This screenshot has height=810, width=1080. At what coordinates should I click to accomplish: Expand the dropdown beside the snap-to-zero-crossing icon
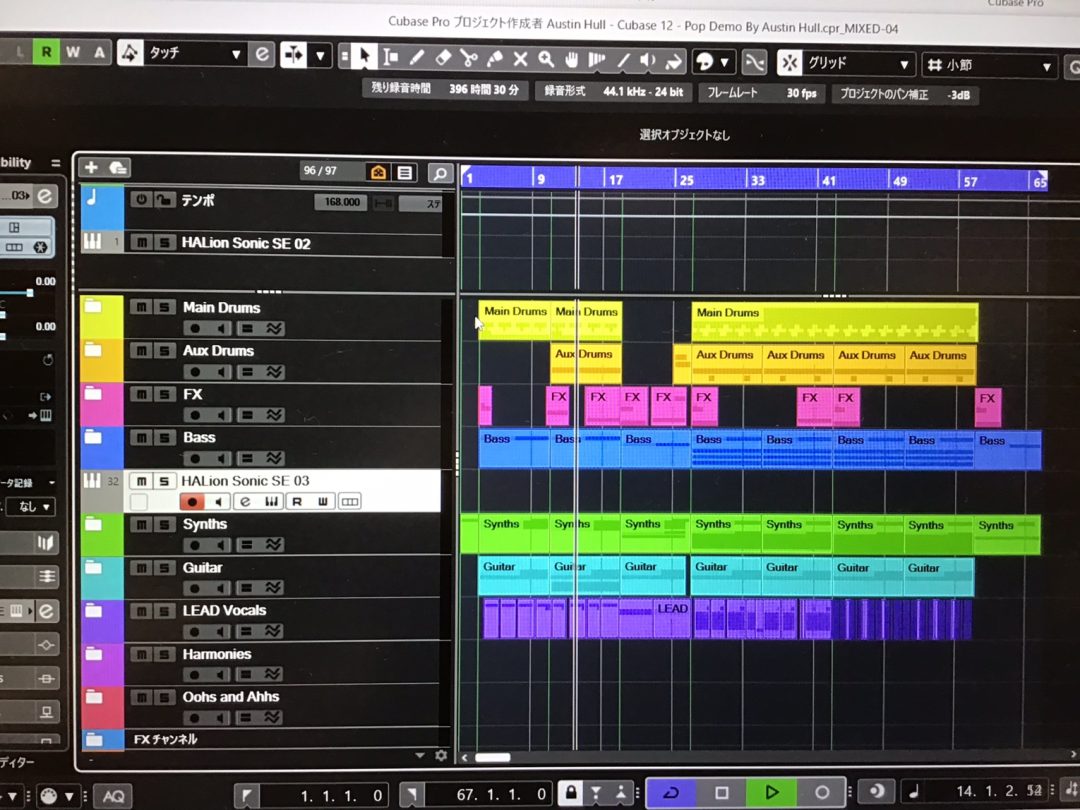click(x=320, y=55)
